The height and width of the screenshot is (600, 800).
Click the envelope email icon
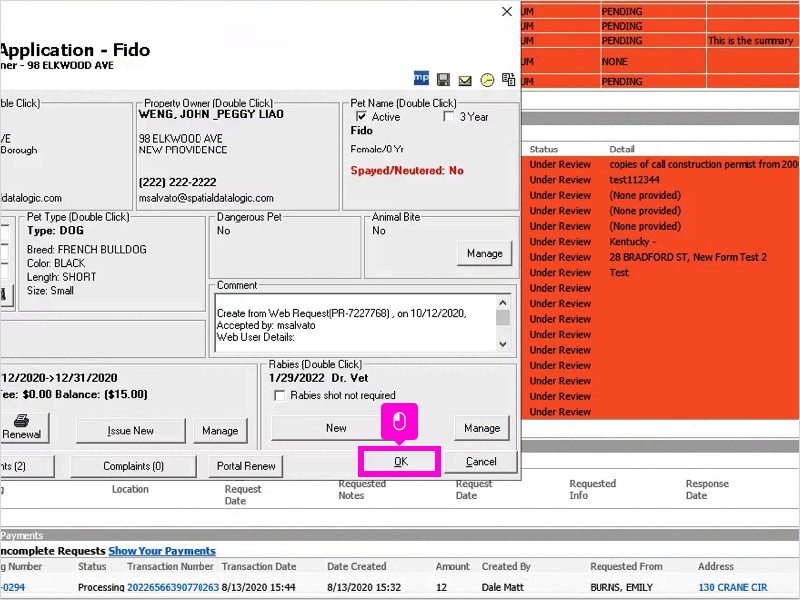(x=465, y=81)
